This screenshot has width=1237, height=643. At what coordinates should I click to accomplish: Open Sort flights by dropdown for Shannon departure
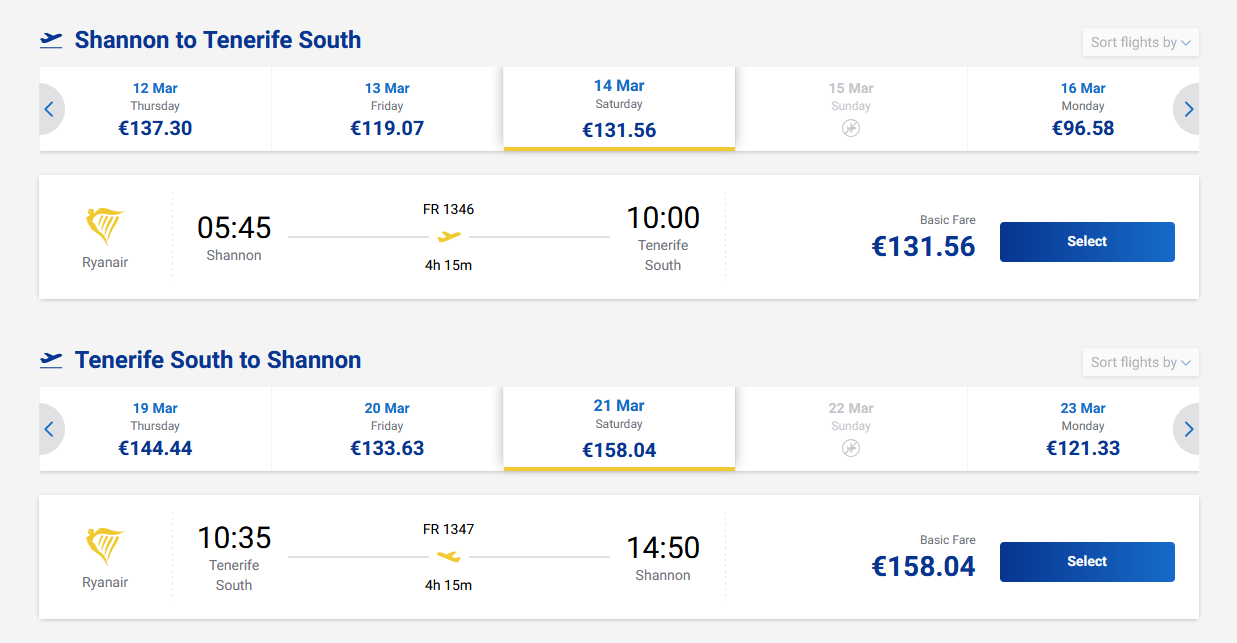(1140, 42)
